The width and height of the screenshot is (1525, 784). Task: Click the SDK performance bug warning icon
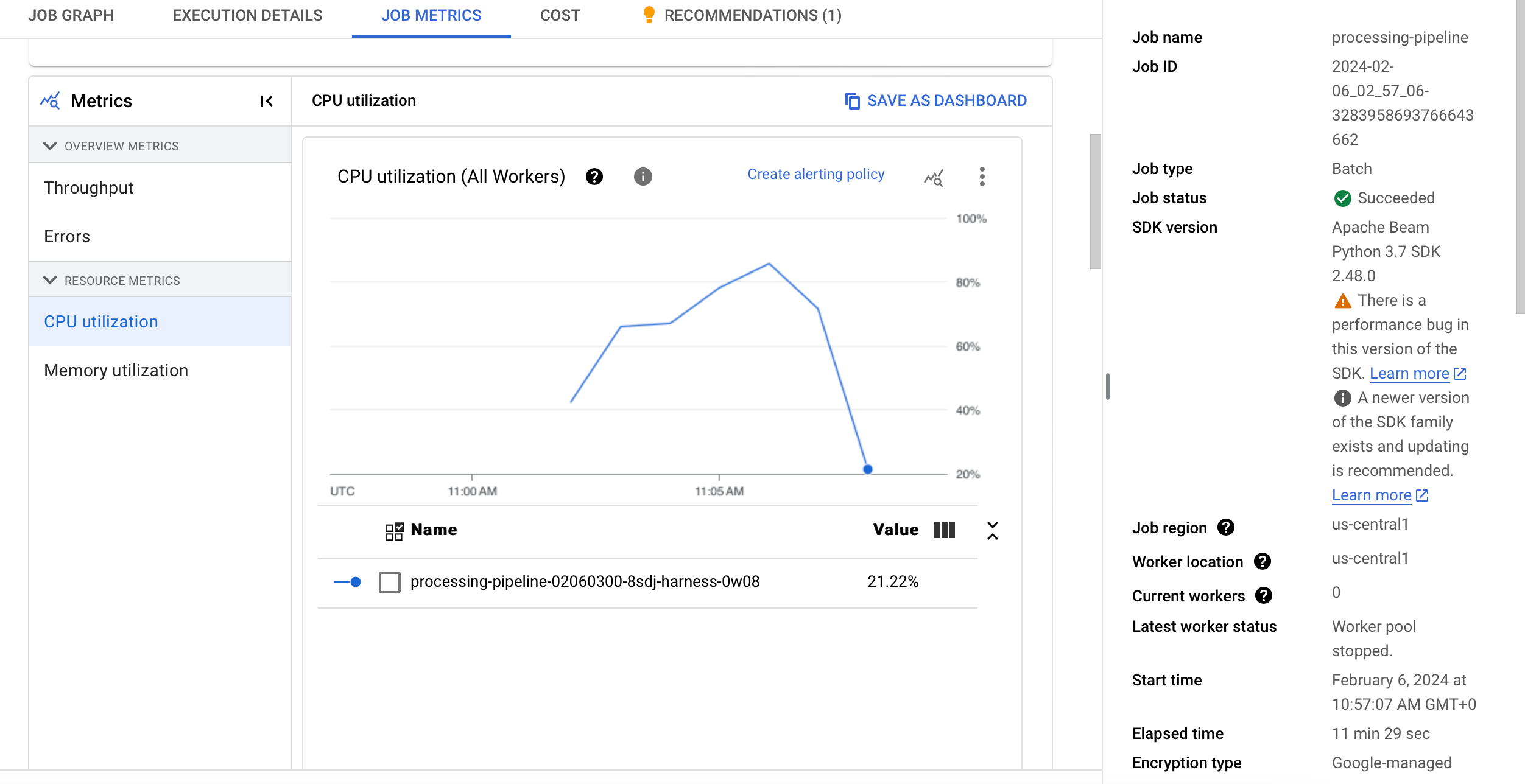pyautogui.click(x=1342, y=301)
